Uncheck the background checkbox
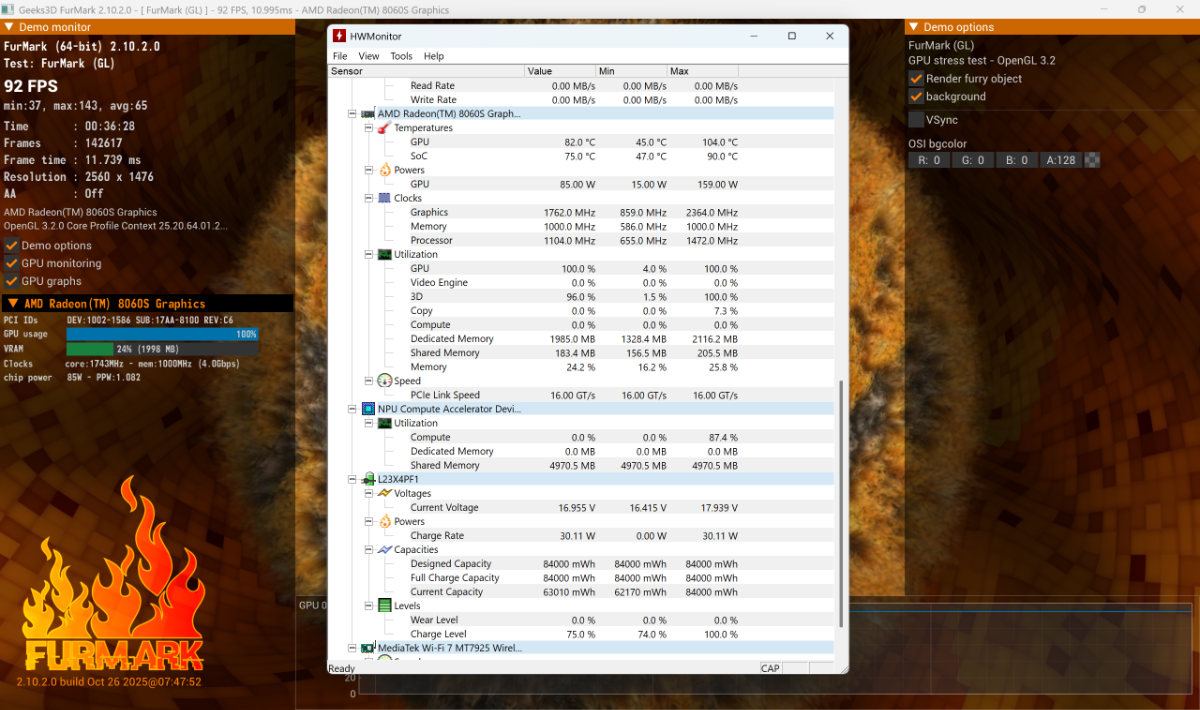This screenshot has height=710, width=1200. 916,96
